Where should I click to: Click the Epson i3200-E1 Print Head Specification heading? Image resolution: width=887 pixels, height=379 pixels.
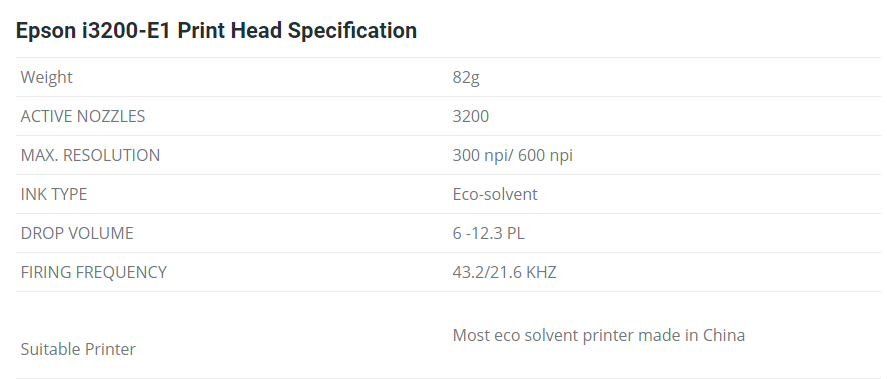(216, 31)
